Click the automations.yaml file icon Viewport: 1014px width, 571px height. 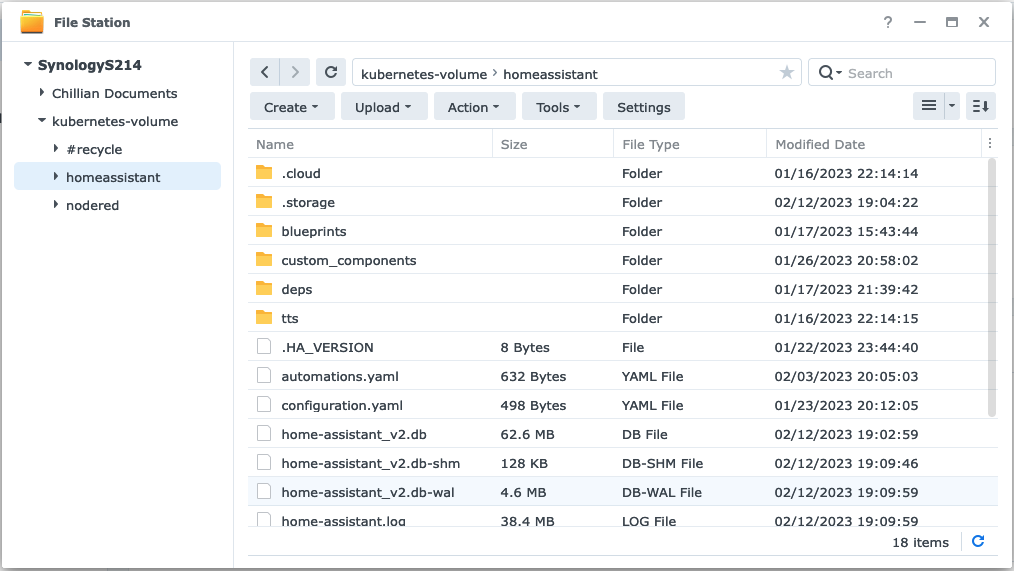coord(264,376)
